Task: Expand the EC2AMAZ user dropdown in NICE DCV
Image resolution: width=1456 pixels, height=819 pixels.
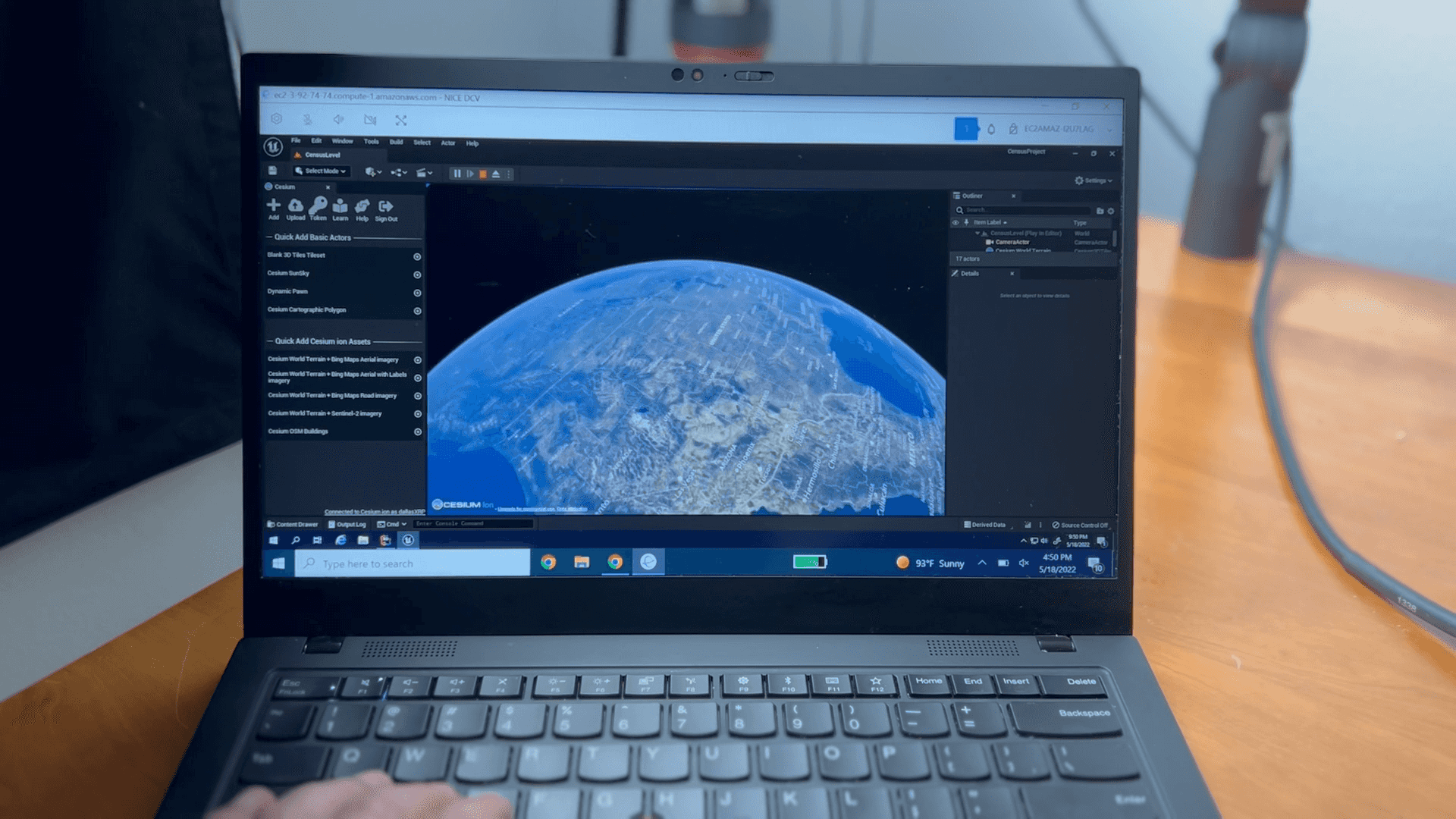Action: click(x=1109, y=130)
